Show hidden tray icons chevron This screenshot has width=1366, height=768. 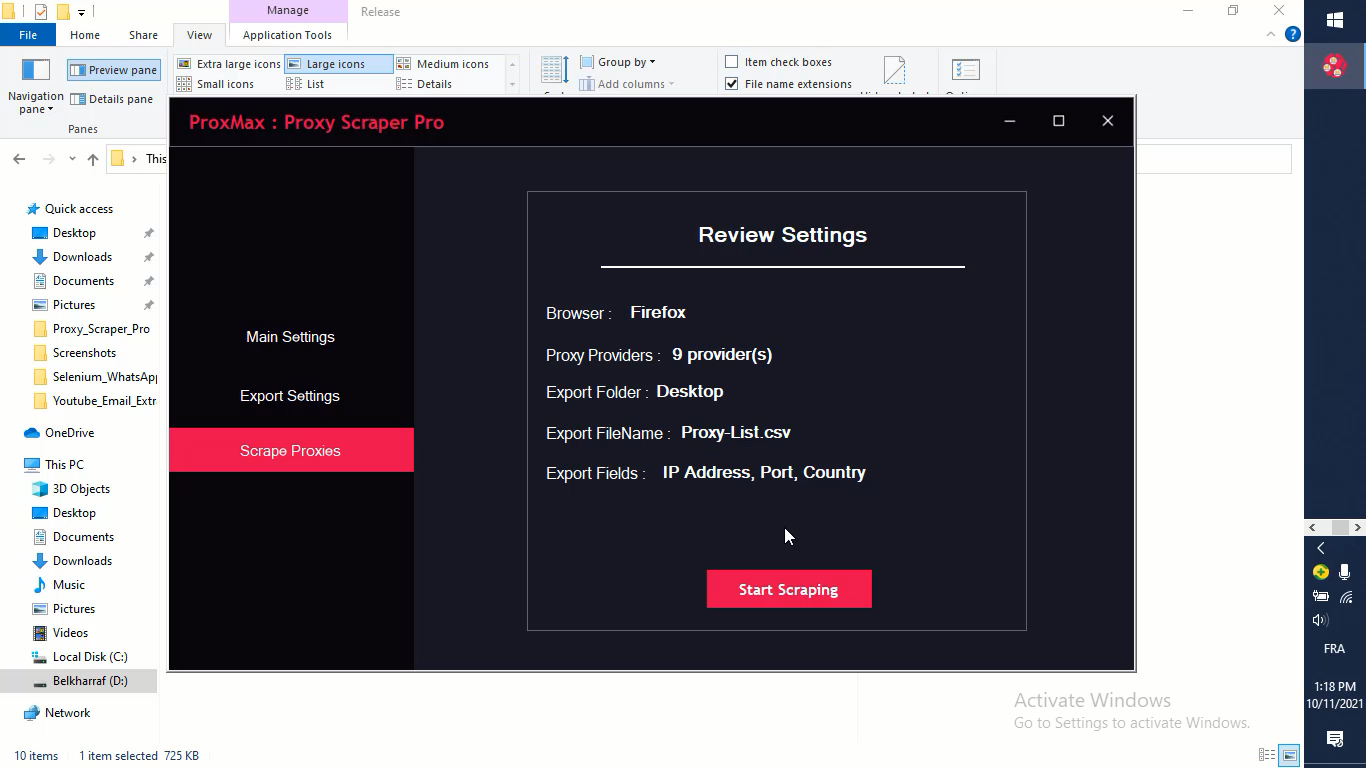click(1321, 548)
